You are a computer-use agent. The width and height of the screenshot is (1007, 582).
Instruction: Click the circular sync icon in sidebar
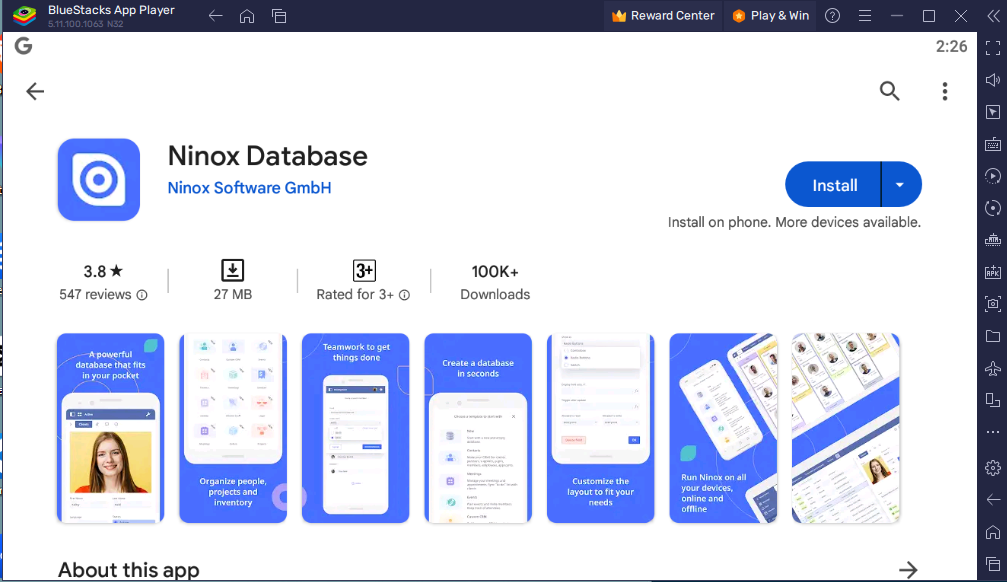click(993, 208)
